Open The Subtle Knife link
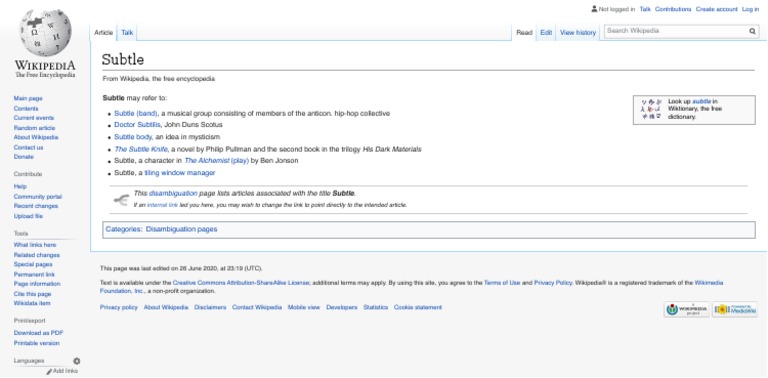The image size is (768, 378). [141, 149]
